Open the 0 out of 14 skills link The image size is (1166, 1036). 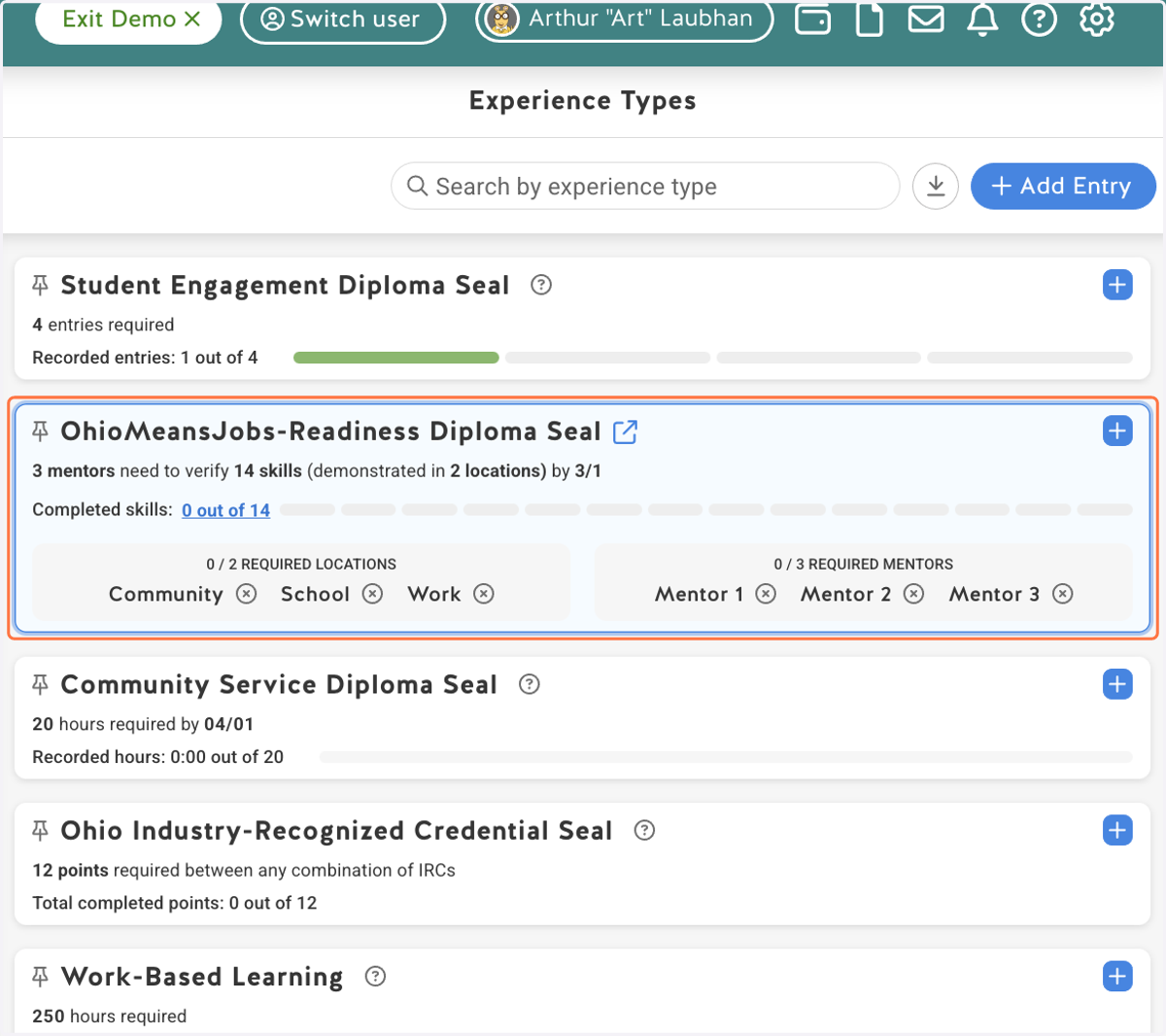point(225,510)
